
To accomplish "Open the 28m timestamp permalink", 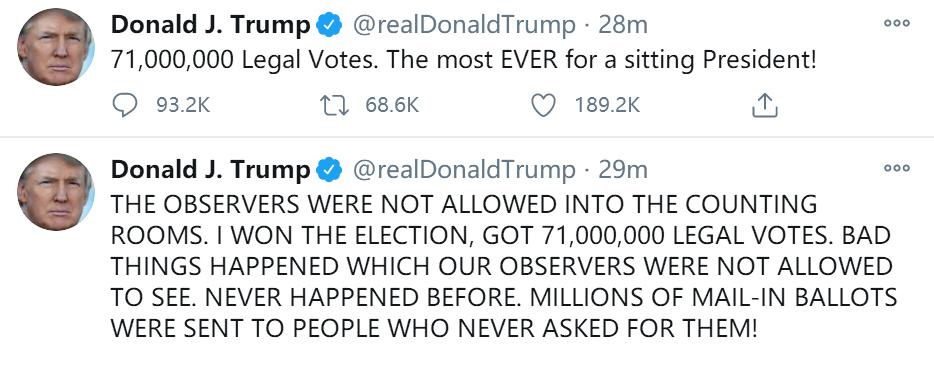I will tap(622, 25).
